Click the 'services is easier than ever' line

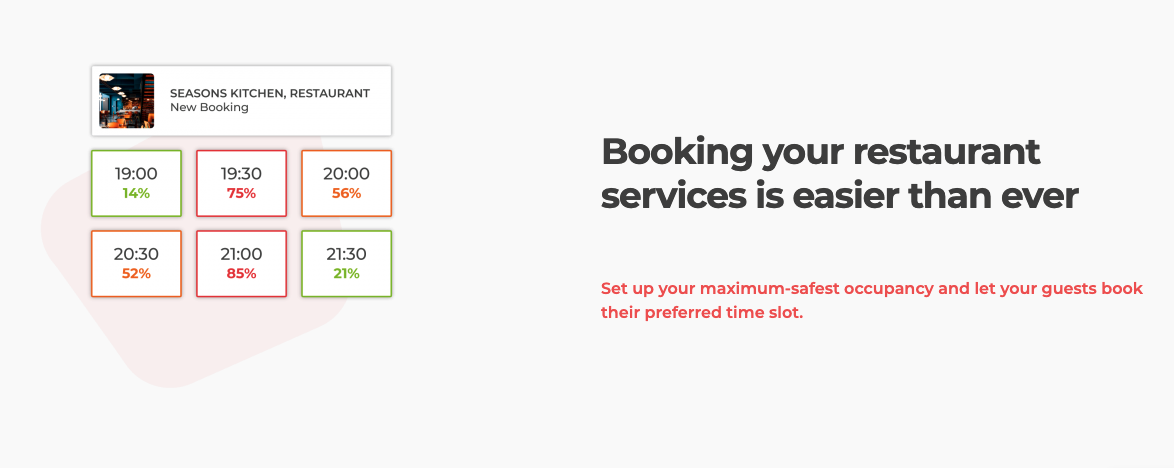[840, 197]
